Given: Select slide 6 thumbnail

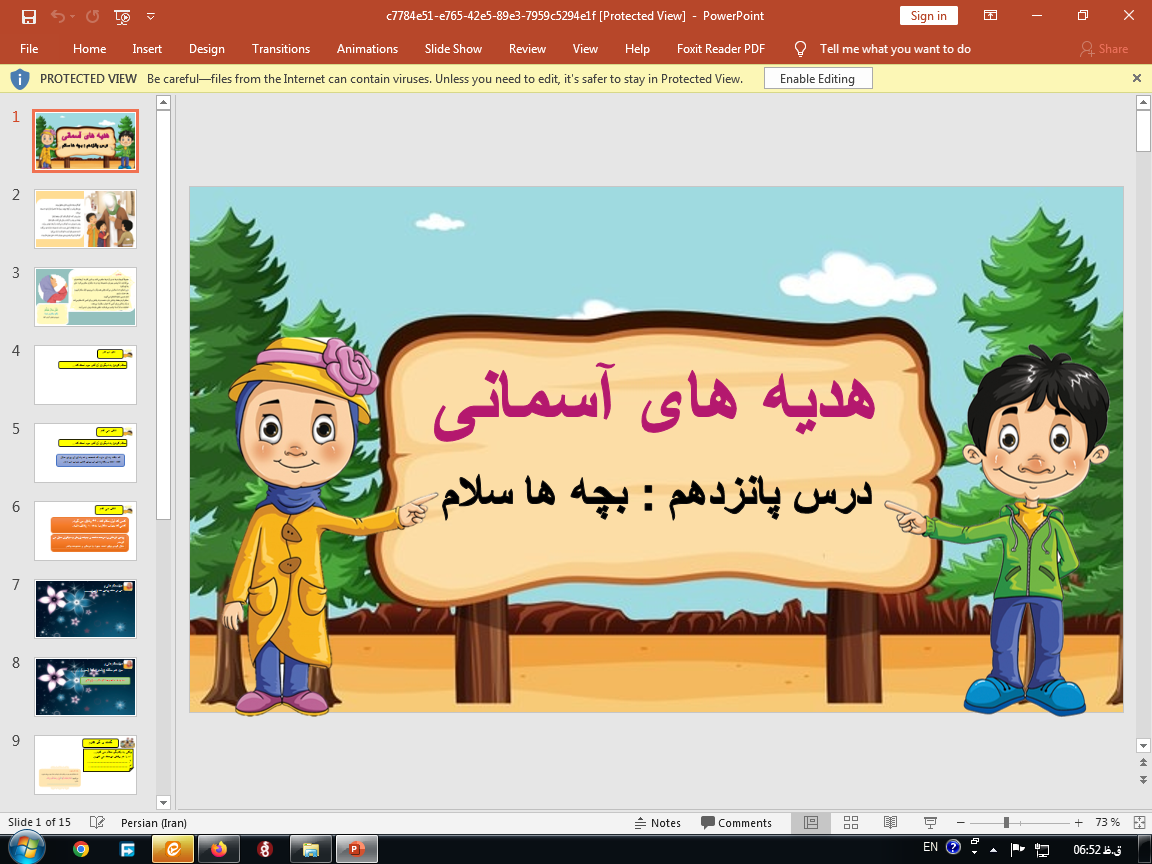Looking at the screenshot, I should click(85, 530).
